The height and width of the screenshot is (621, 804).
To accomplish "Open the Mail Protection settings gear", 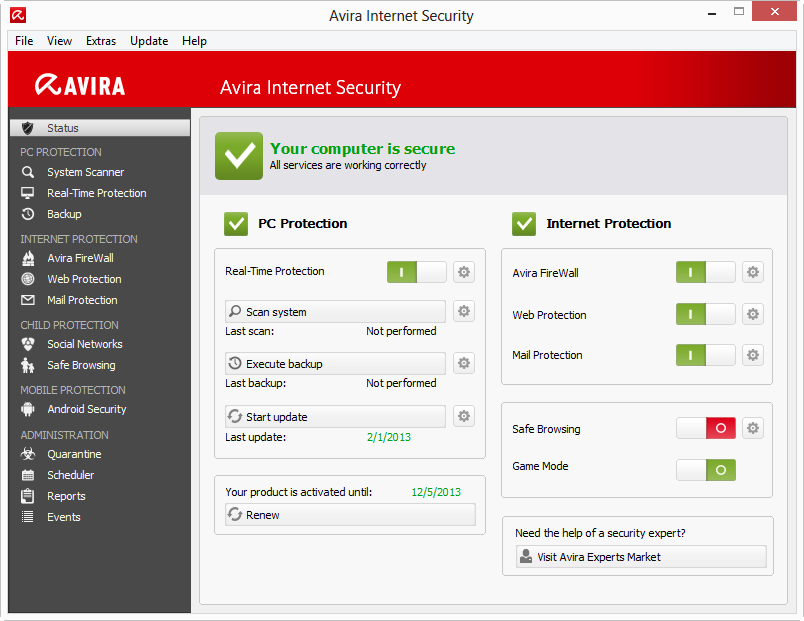I will click(753, 355).
